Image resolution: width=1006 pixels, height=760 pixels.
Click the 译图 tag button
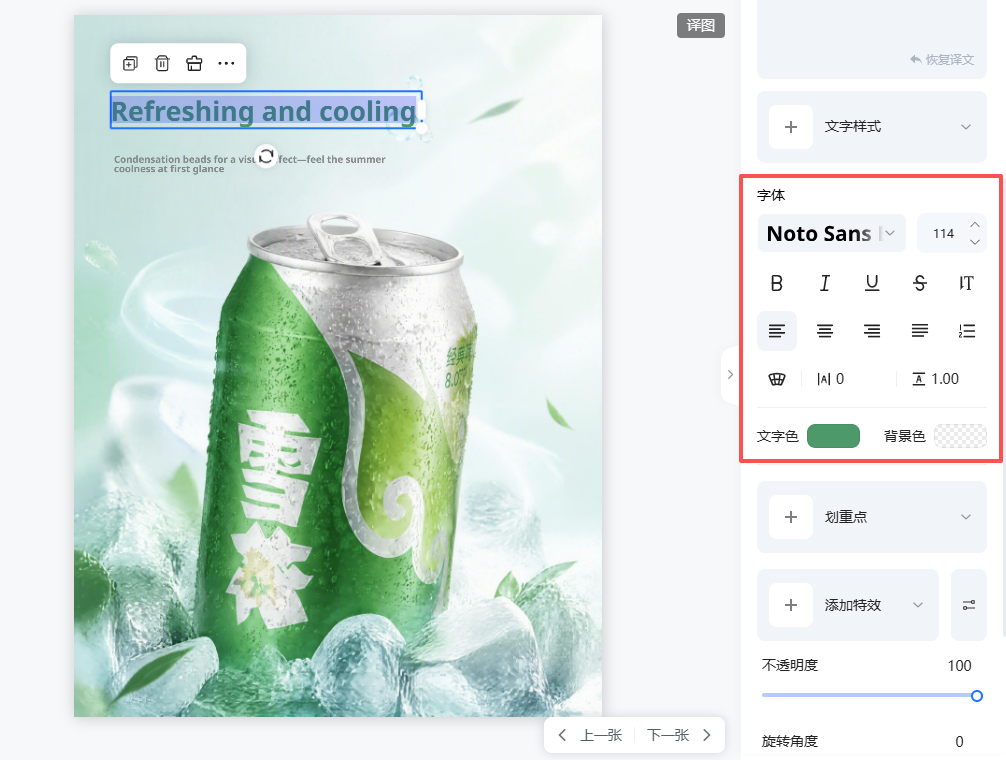(x=701, y=26)
